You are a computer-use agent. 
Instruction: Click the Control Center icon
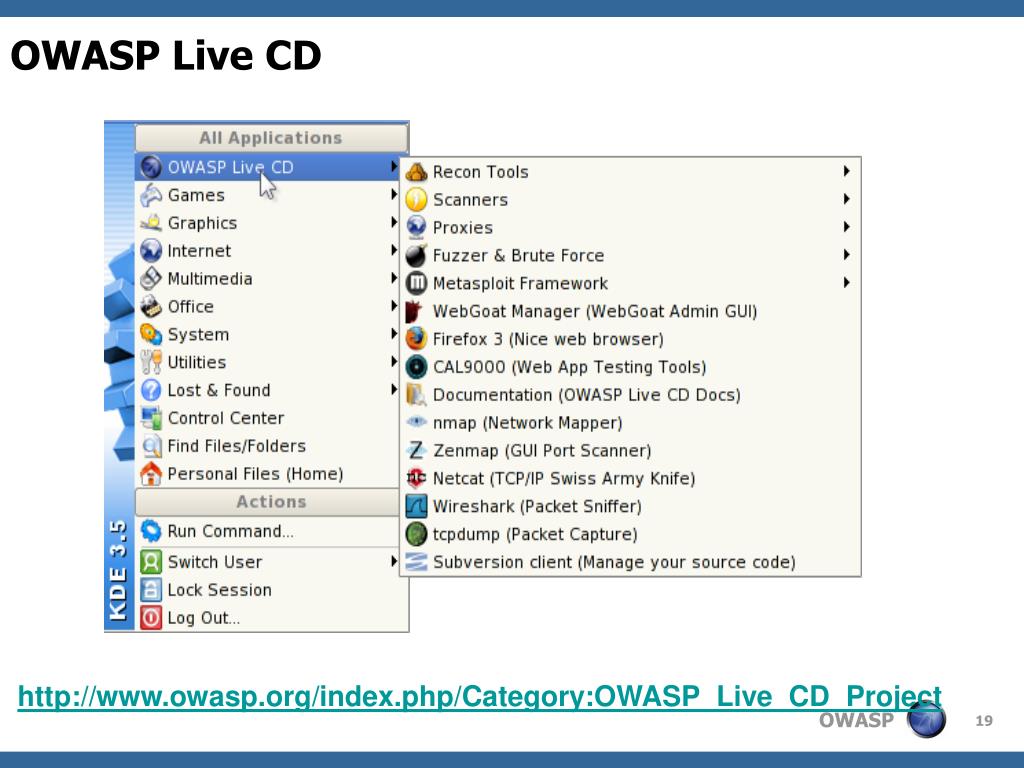pos(151,418)
